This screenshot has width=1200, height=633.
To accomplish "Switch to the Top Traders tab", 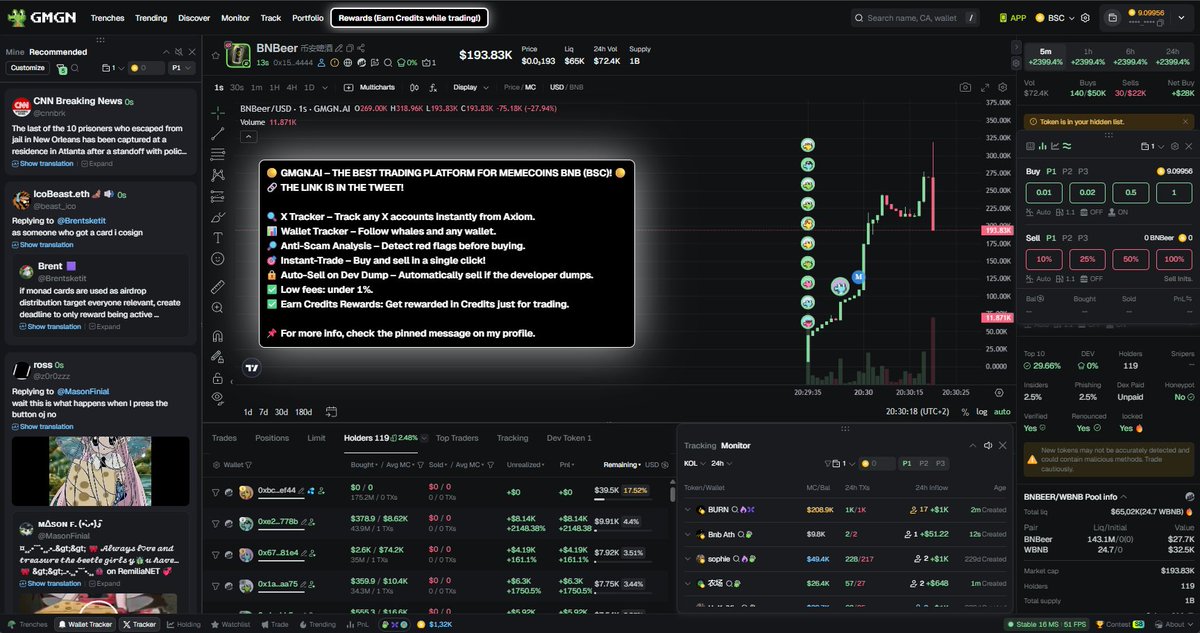I will pos(457,438).
